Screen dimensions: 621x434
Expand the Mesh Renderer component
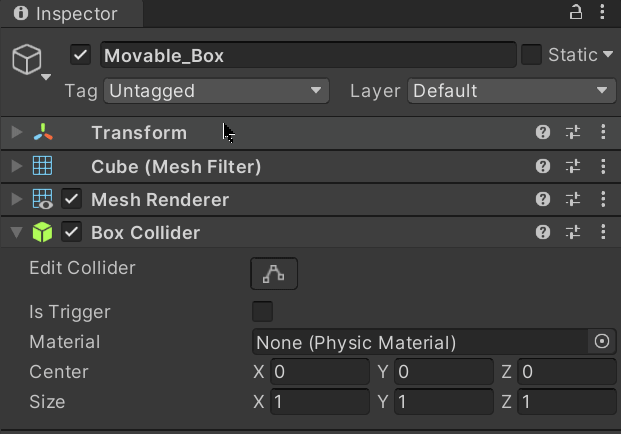click(x=16, y=199)
